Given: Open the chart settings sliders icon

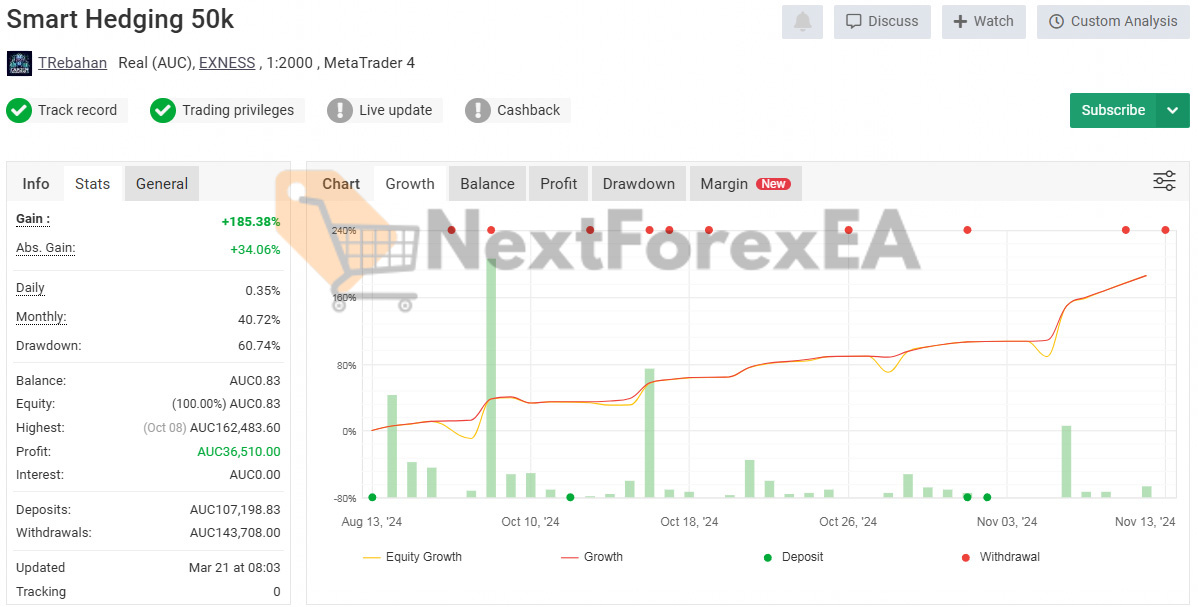Looking at the screenshot, I should click(x=1163, y=181).
